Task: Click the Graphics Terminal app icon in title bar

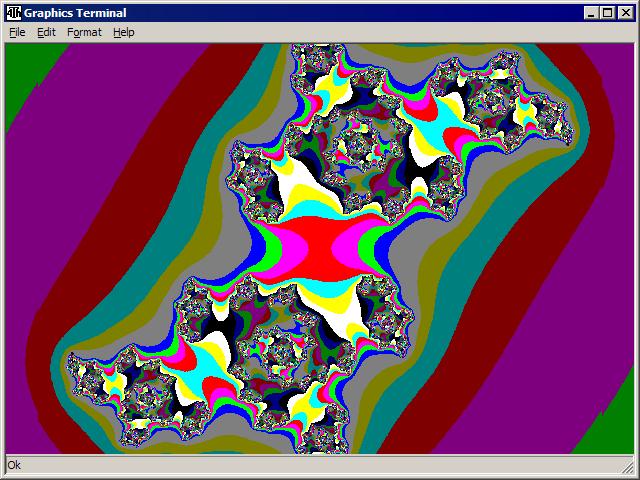Action: (13, 12)
